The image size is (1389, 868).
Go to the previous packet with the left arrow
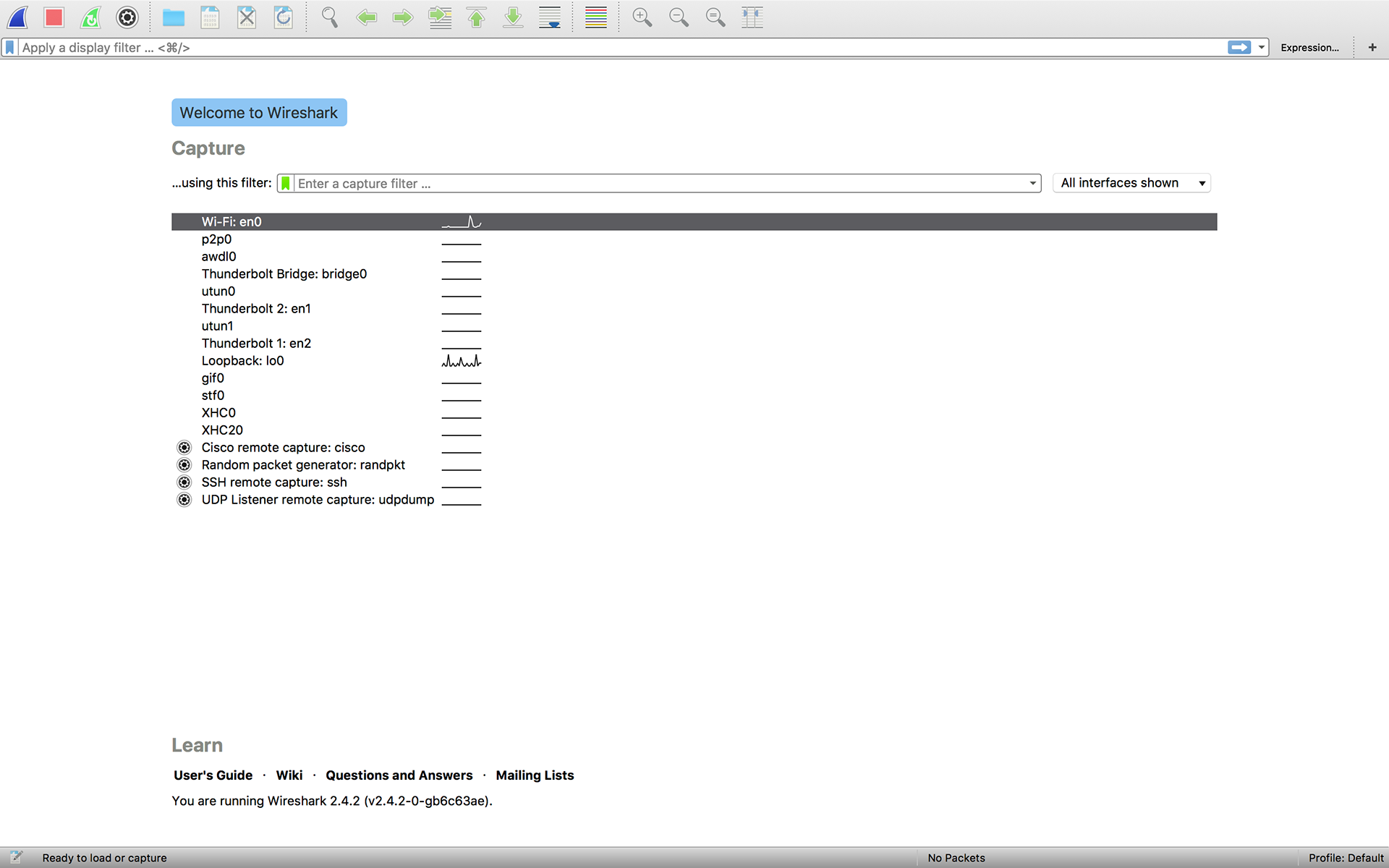click(367, 17)
